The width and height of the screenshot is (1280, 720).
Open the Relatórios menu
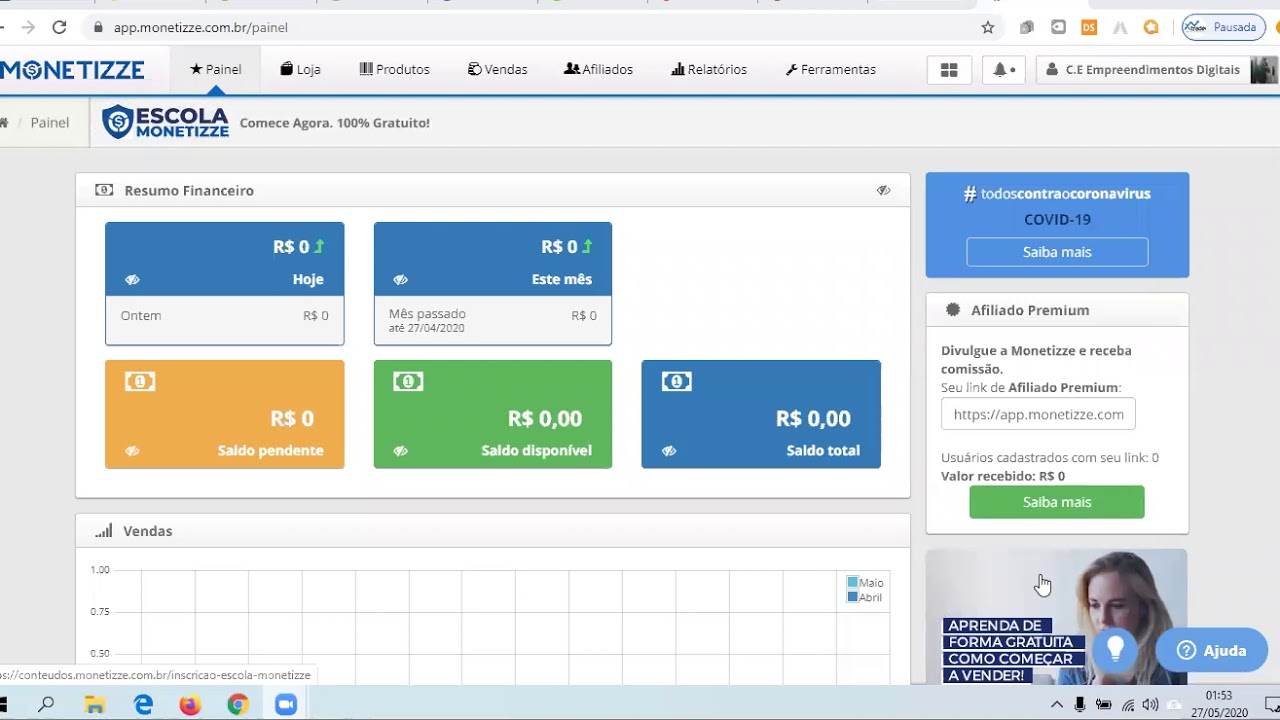click(x=709, y=69)
